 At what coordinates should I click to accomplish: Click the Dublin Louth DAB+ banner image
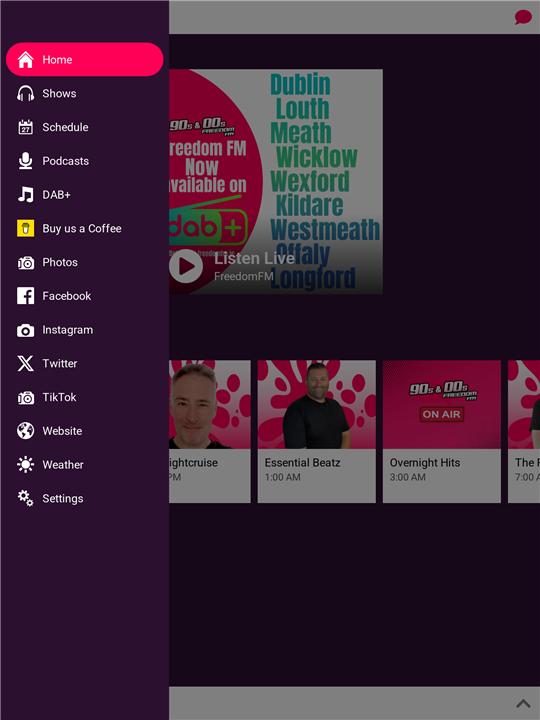click(x=276, y=181)
